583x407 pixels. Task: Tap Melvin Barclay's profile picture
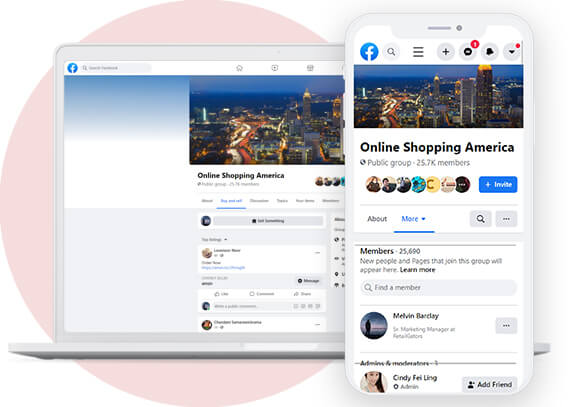pyautogui.click(x=374, y=326)
